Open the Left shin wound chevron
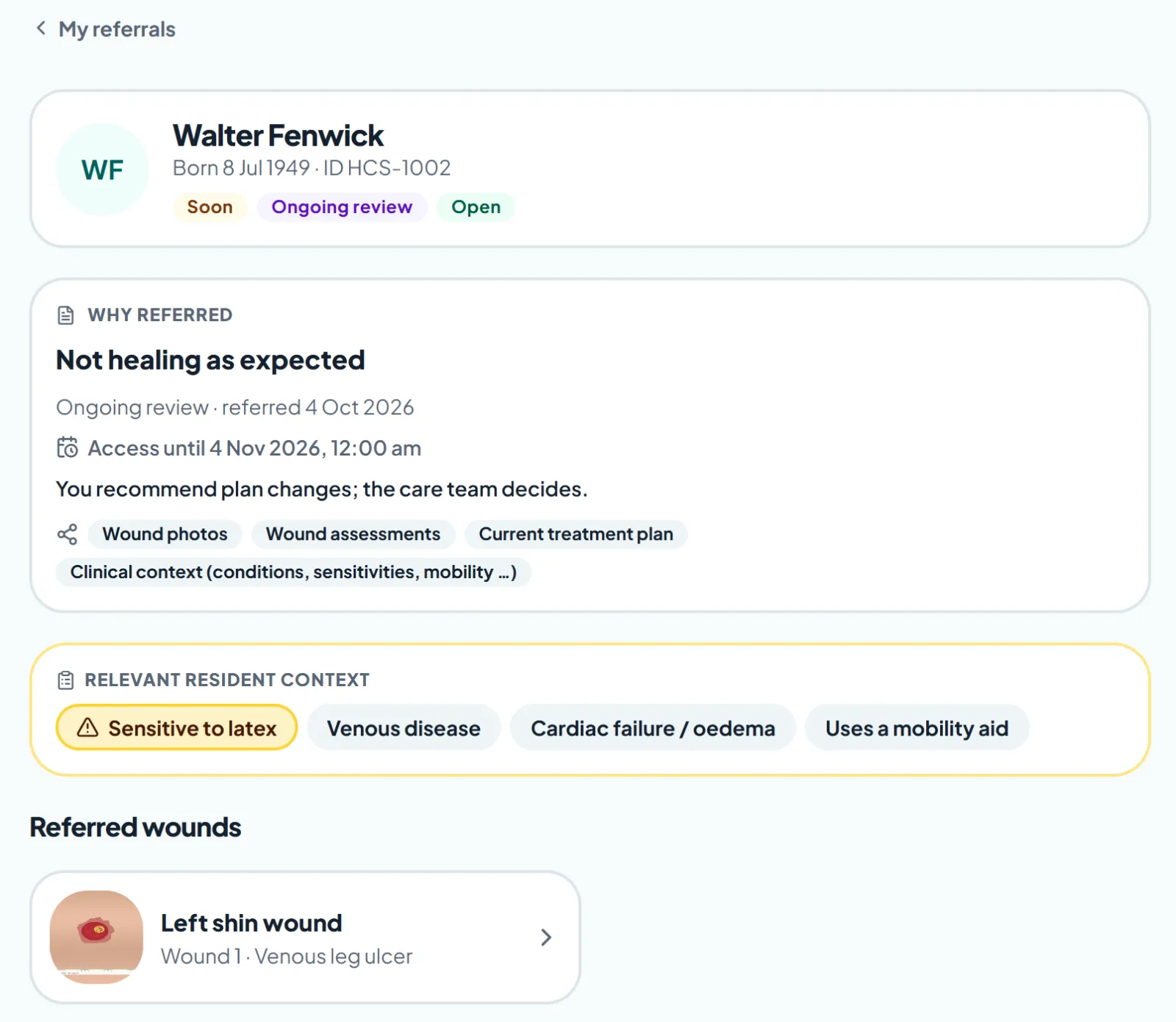Image resolution: width=1176 pixels, height=1022 pixels. (x=546, y=938)
